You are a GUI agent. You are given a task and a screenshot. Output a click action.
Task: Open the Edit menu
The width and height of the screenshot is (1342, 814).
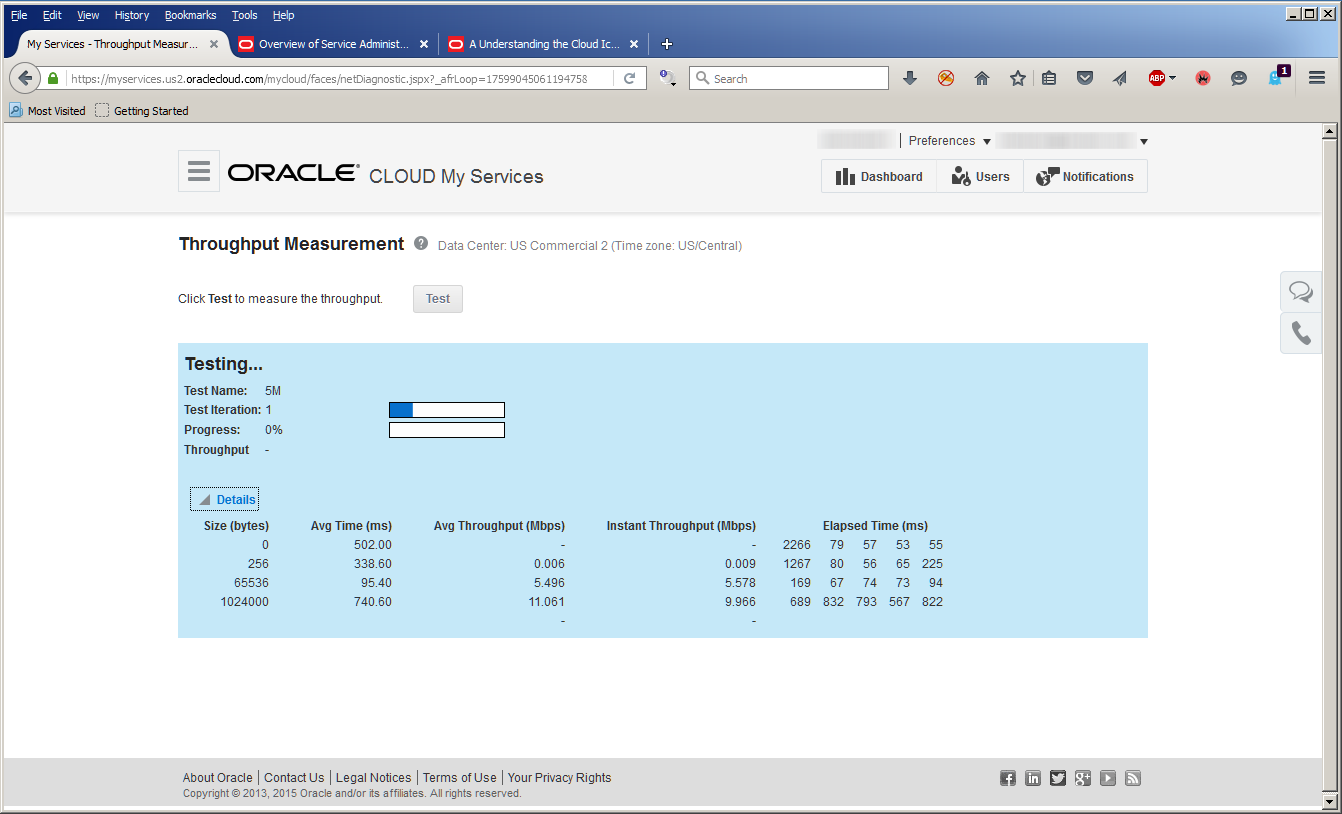click(52, 15)
